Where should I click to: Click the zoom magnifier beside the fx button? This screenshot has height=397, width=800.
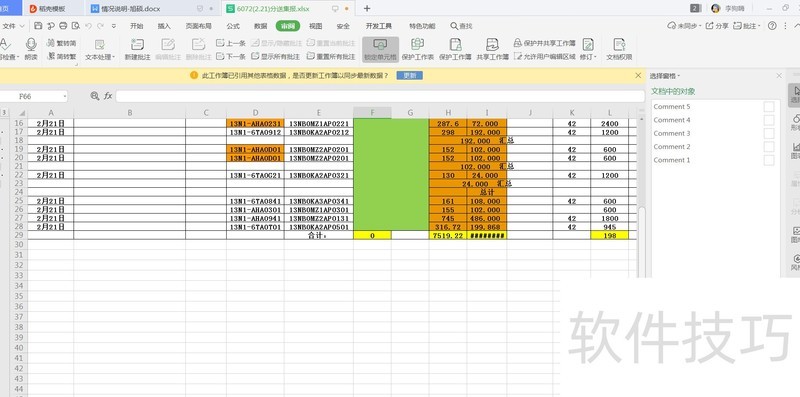pyautogui.click(x=94, y=95)
